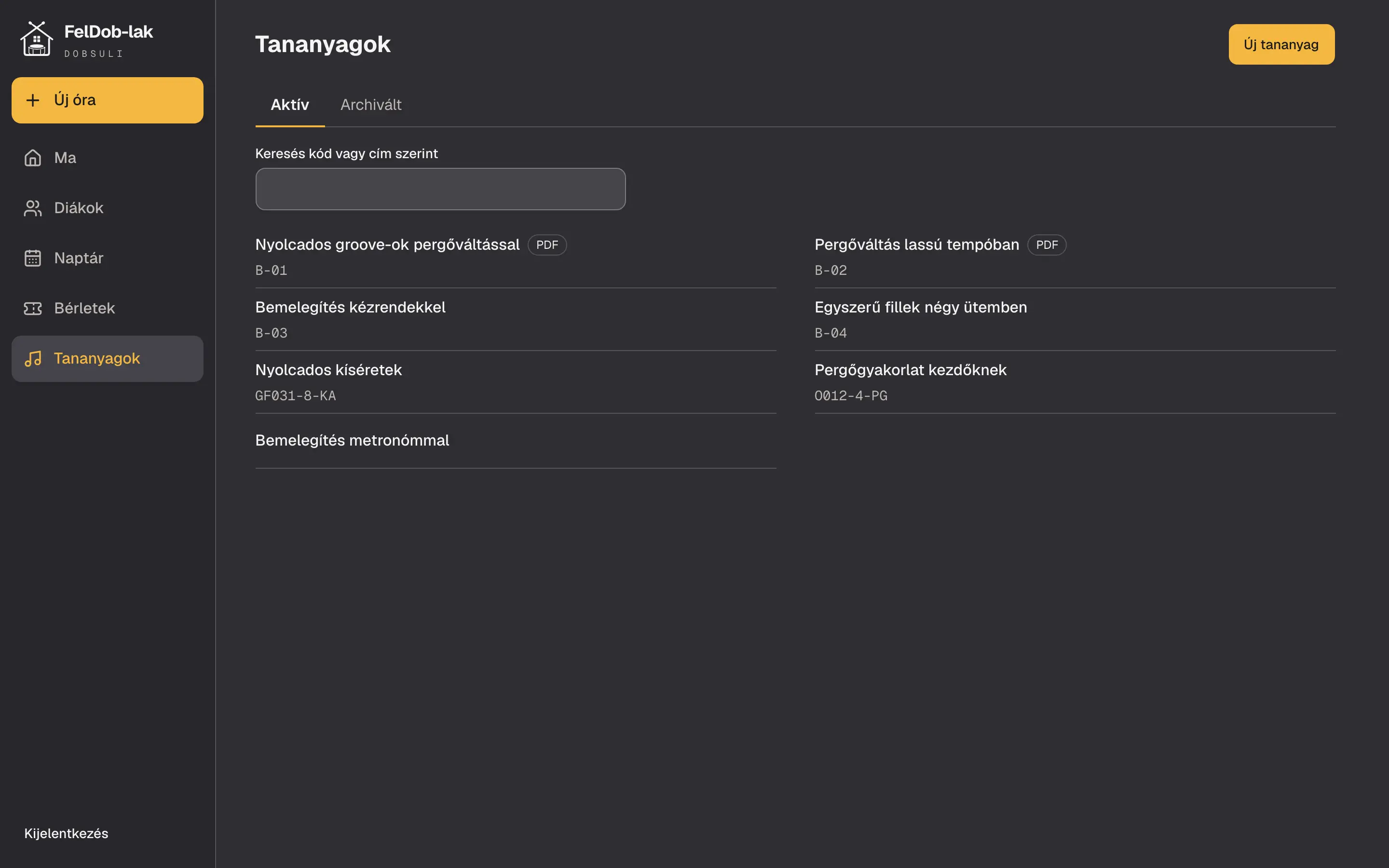1389x868 pixels.
Task: Click the Új óra button label
Action: (x=75, y=100)
